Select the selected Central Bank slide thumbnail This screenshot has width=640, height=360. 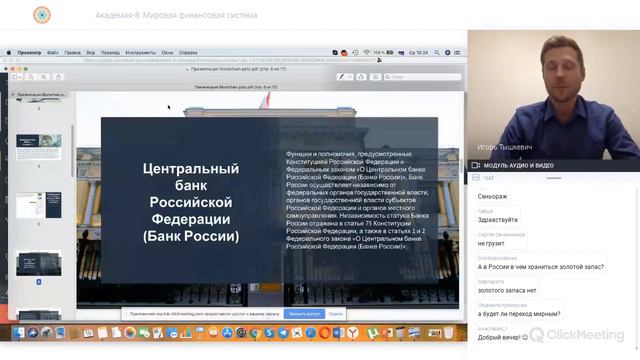click(x=39, y=264)
